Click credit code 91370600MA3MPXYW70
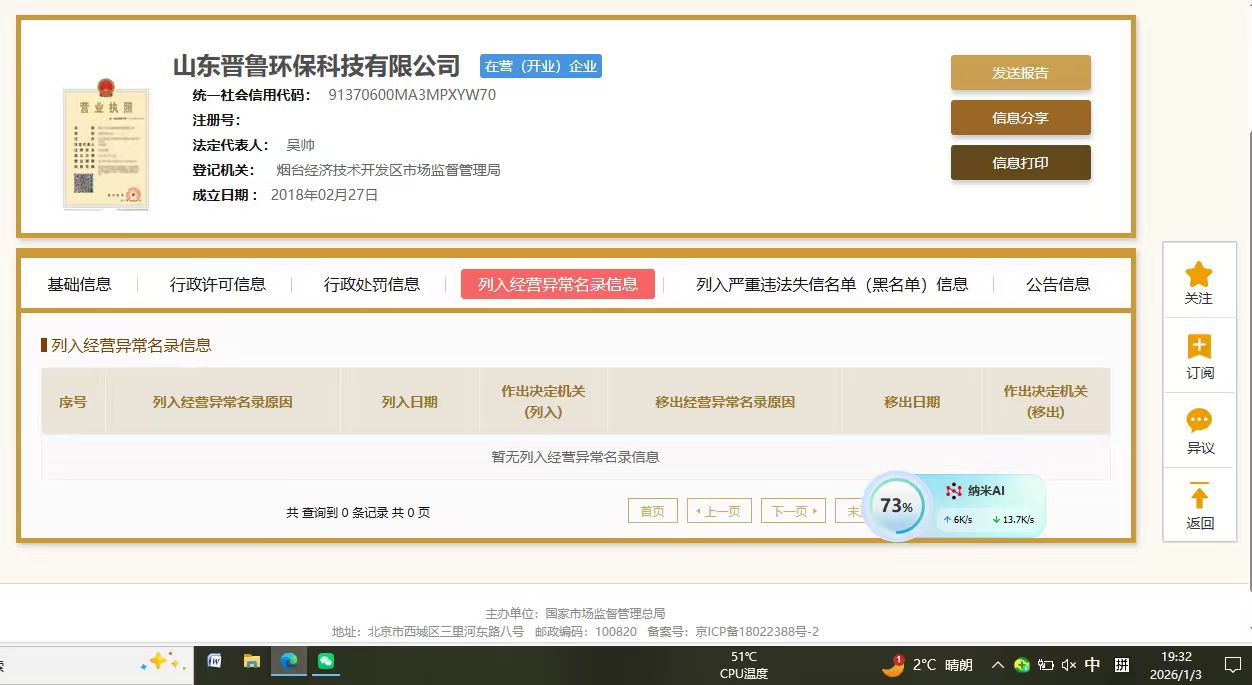 [x=412, y=95]
